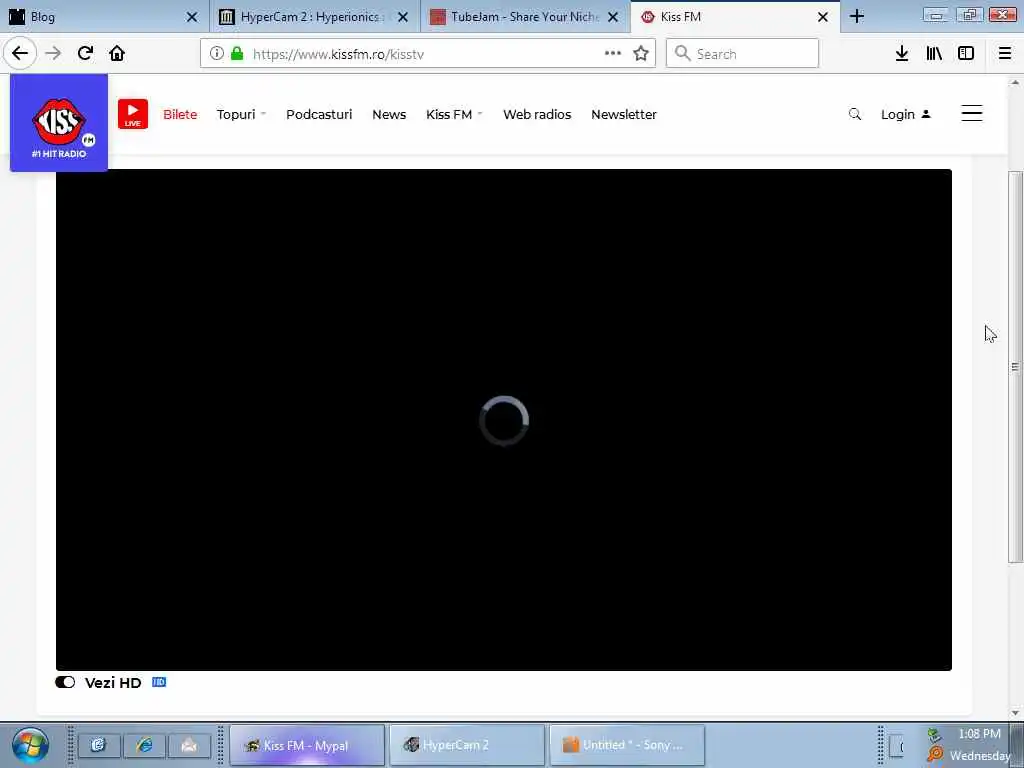Click the Kiss FM logo
1024x768 pixels.
click(x=59, y=123)
